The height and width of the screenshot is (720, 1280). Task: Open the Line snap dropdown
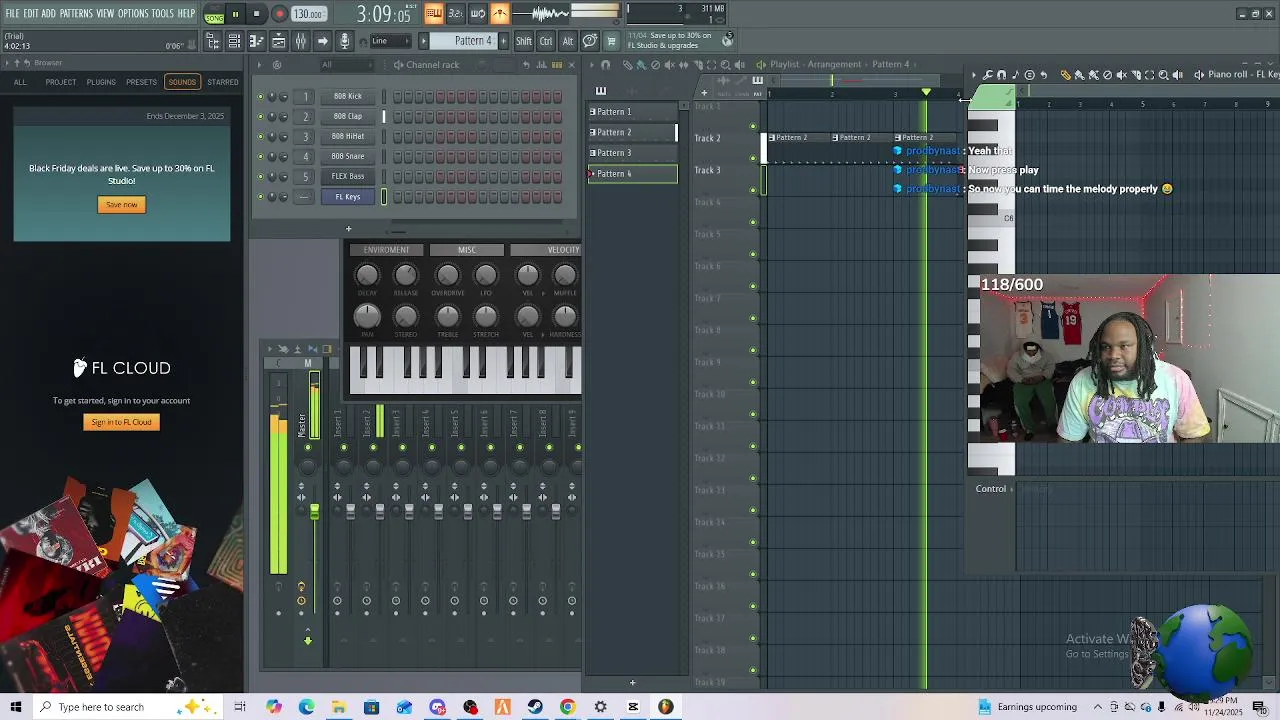pyautogui.click(x=390, y=41)
